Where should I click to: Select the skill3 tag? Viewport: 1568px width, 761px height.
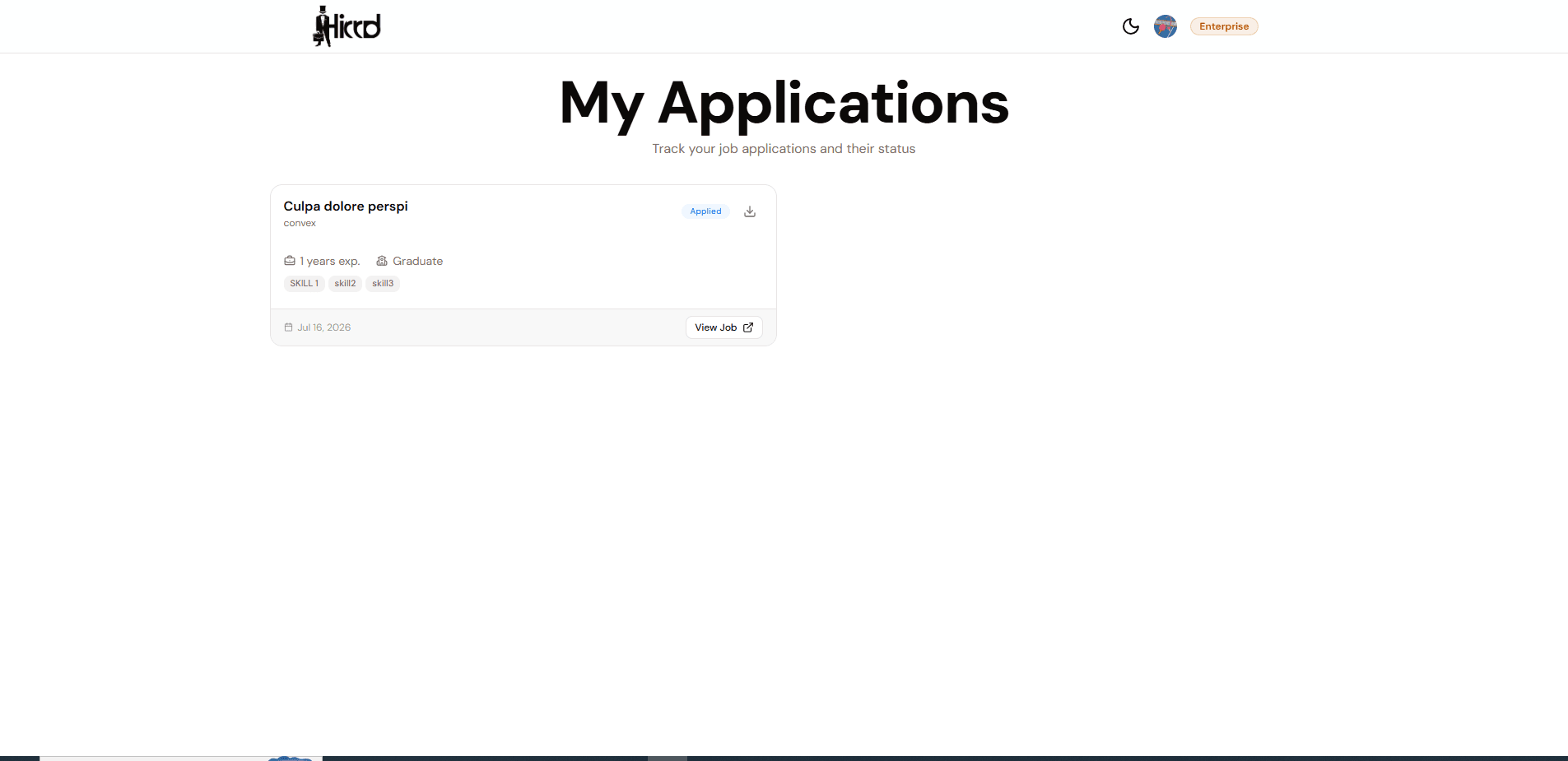coord(383,283)
